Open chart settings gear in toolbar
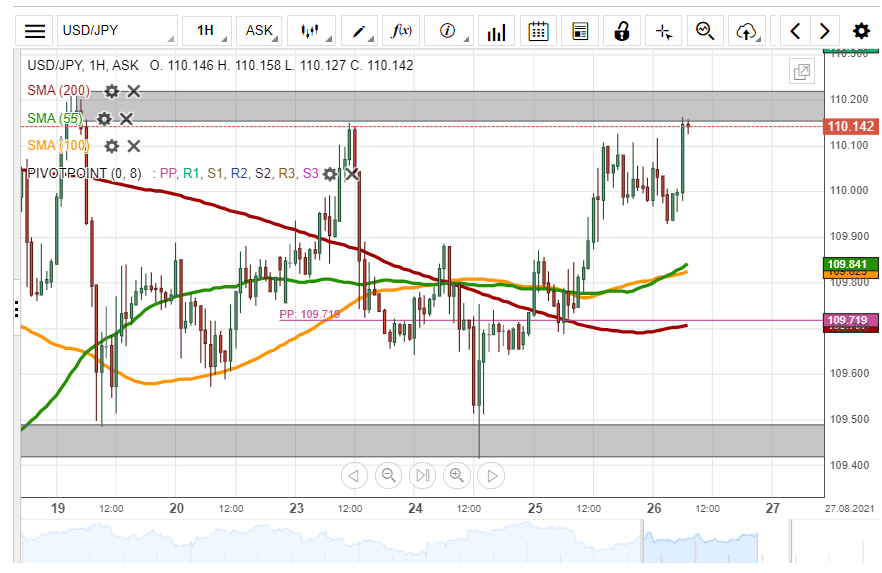The image size is (882, 573). pyautogui.click(x=860, y=31)
